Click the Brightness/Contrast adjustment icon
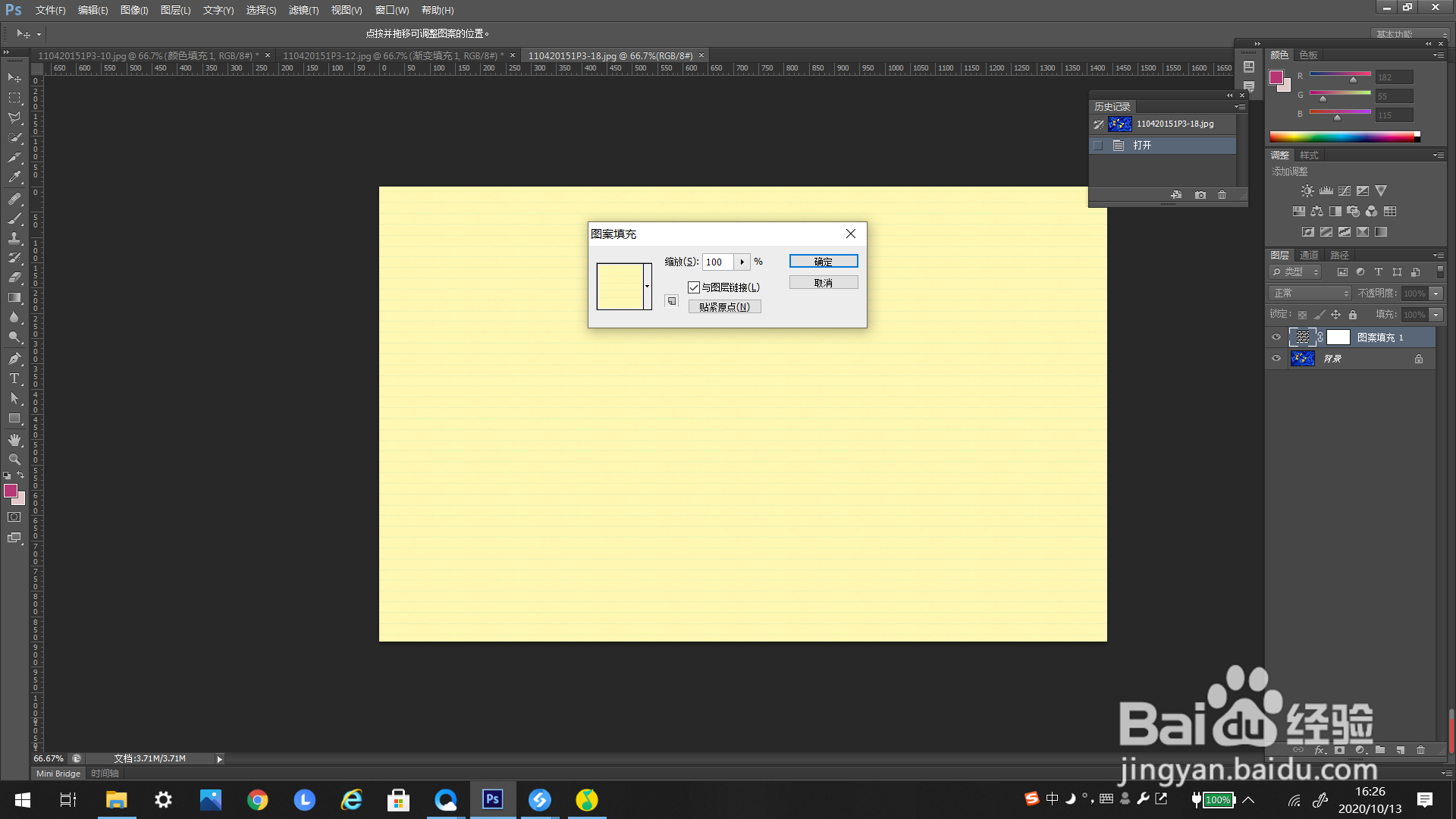This screenshot has height=819, width=1456. point(1307,191)
